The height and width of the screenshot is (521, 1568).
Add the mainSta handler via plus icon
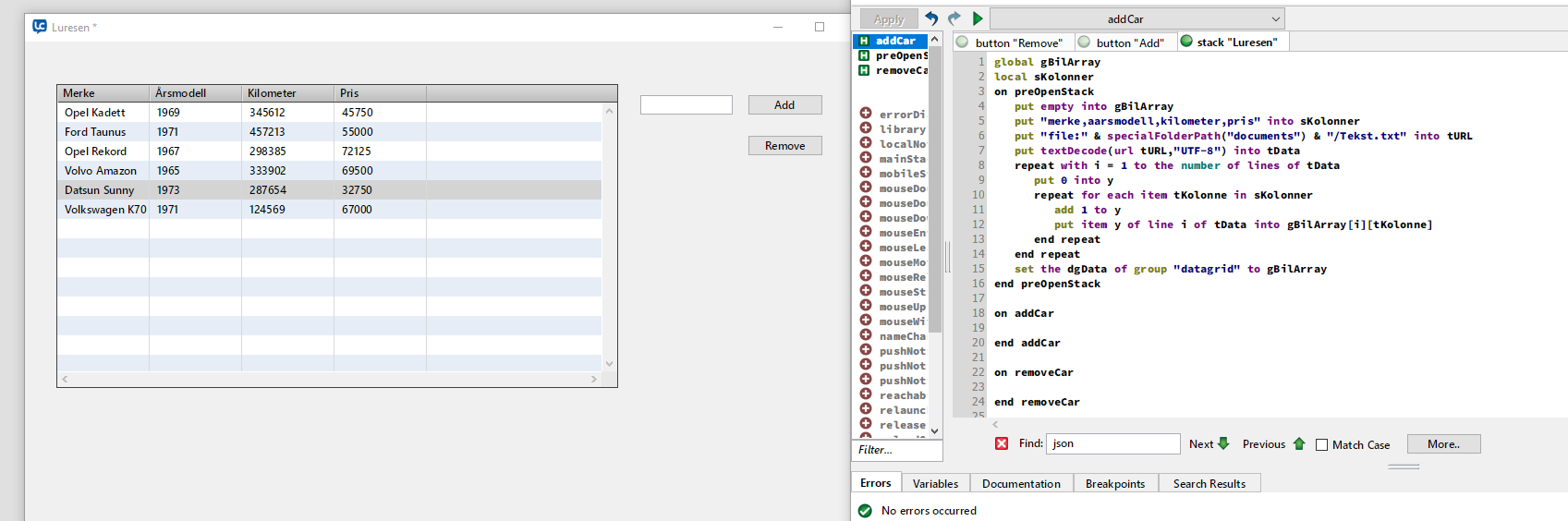866,158
